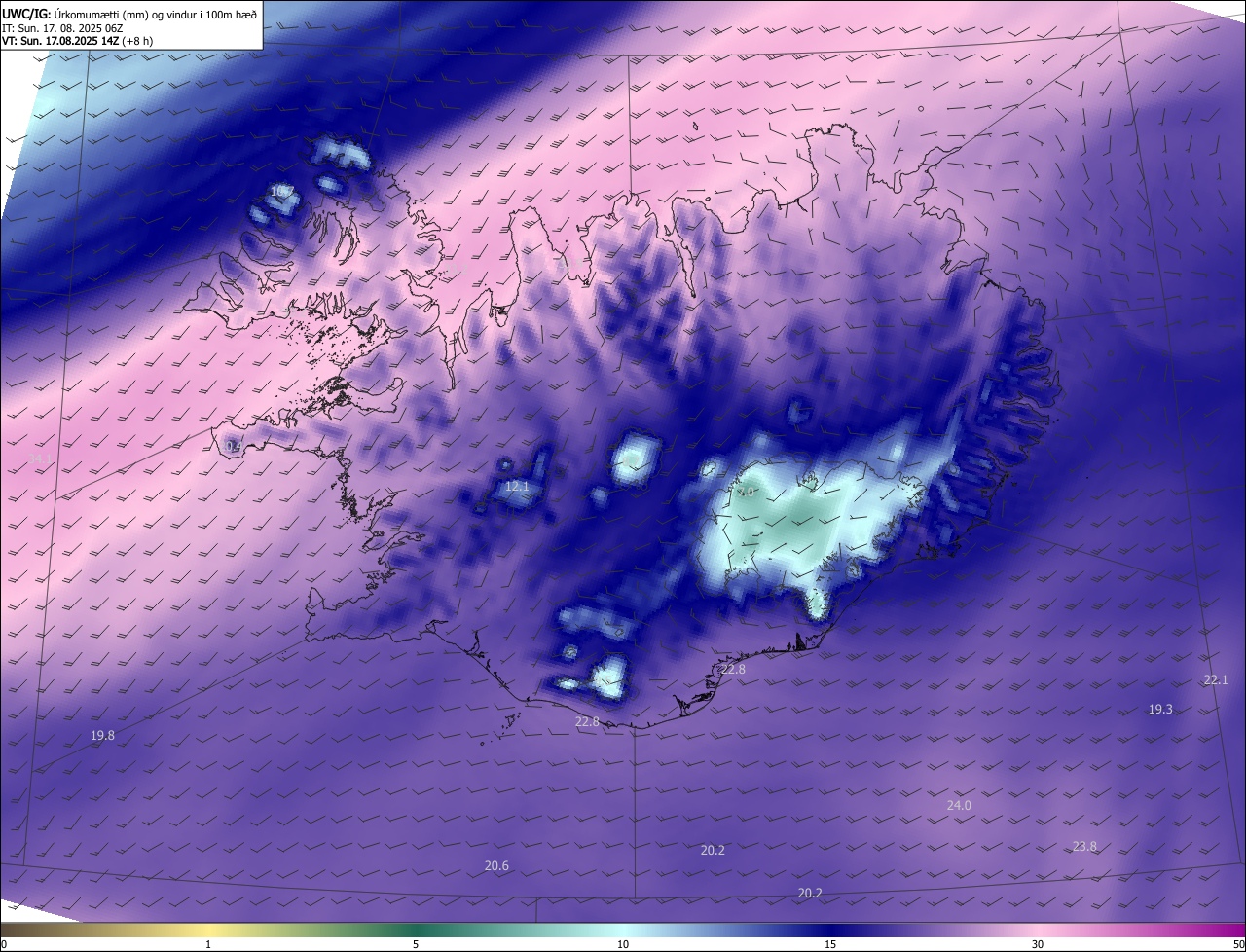Click the 'VT: Sun. 17.08.2025 14Z (+8 h)' line

(78, 42)
